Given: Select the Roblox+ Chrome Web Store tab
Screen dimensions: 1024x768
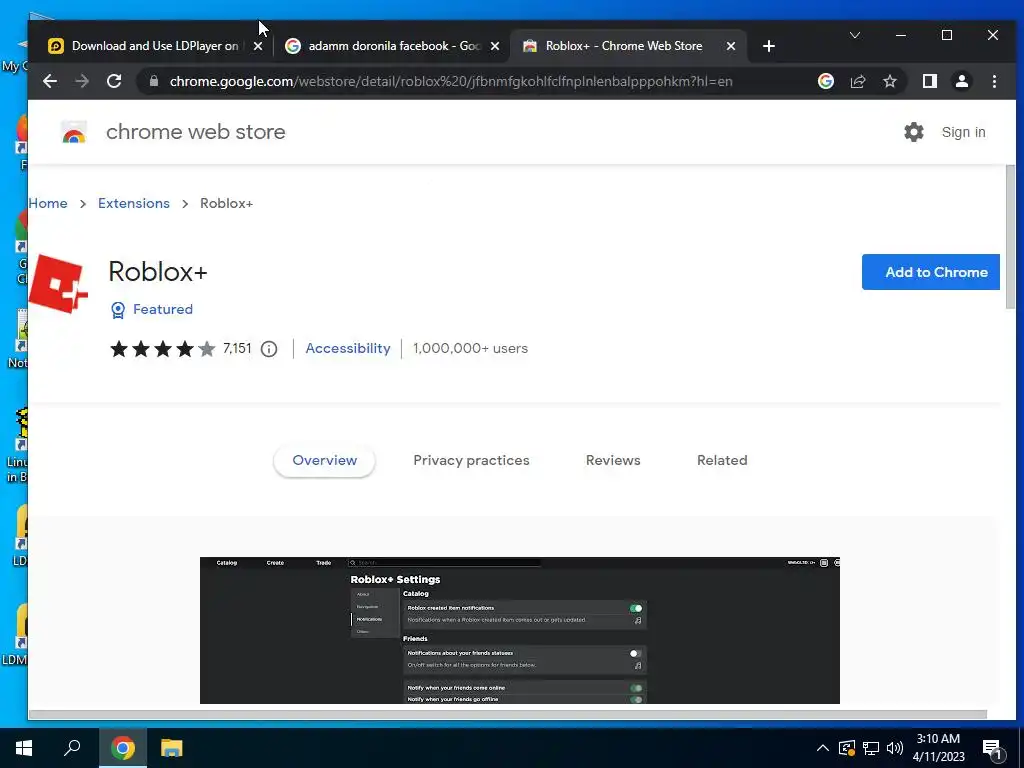Looking at the screenshot, I should [x=627, y=46].
